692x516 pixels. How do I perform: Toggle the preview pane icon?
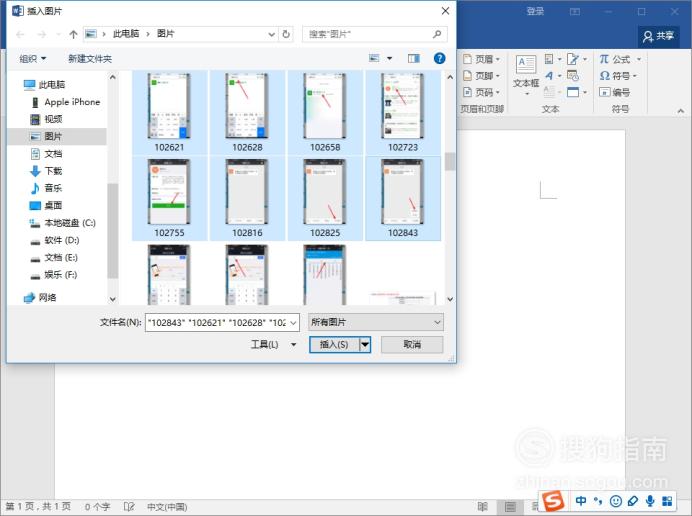coord(414,58)
